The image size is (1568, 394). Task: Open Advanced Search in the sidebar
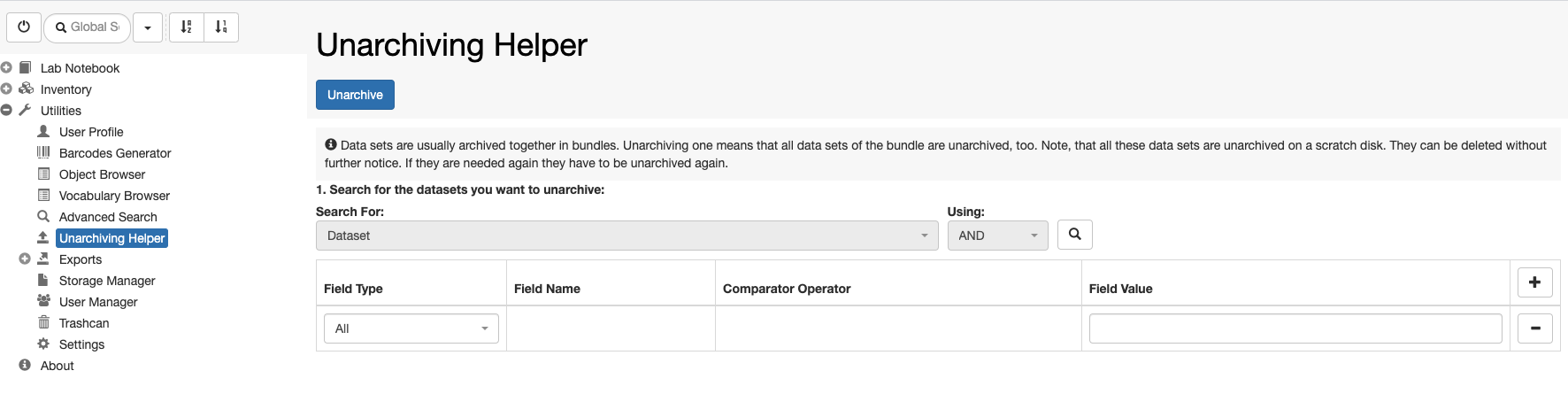coord(108,217)
